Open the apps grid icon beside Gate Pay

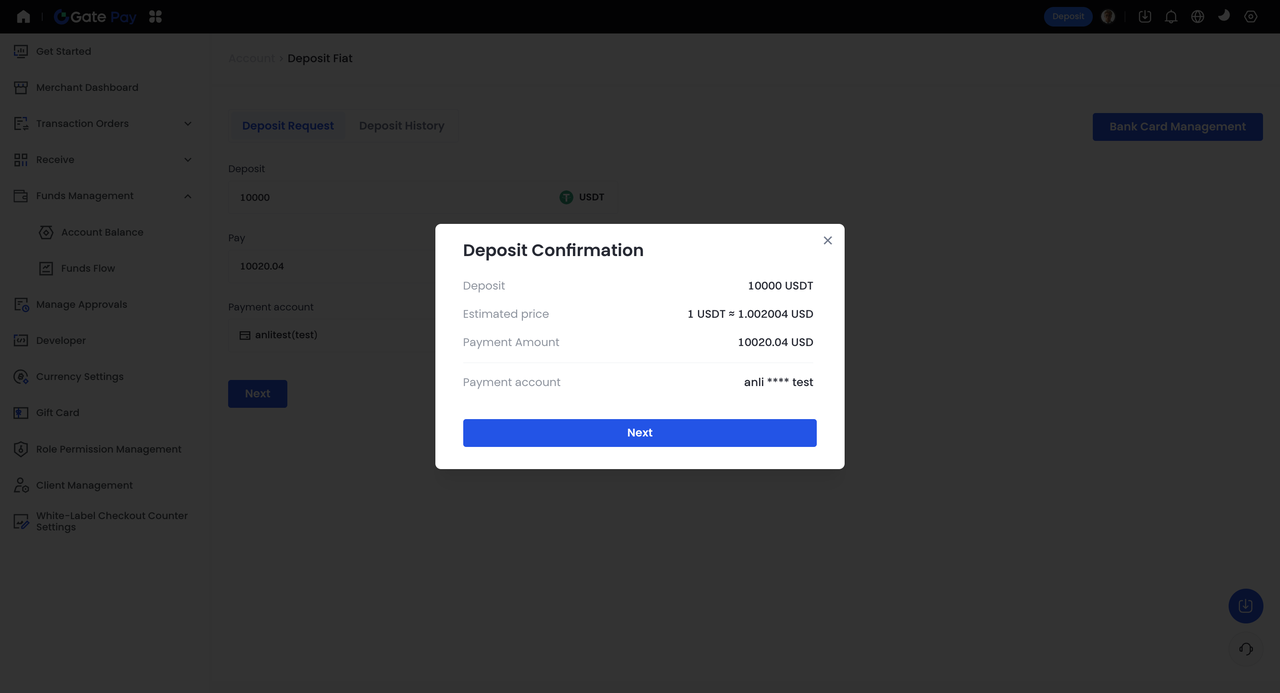[155, 17]
